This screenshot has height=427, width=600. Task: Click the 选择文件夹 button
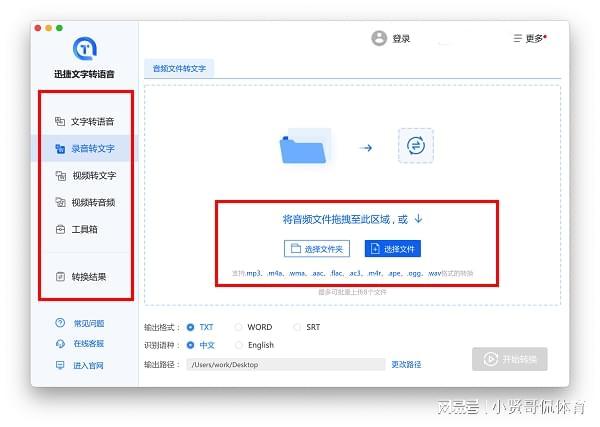[317, 249]
